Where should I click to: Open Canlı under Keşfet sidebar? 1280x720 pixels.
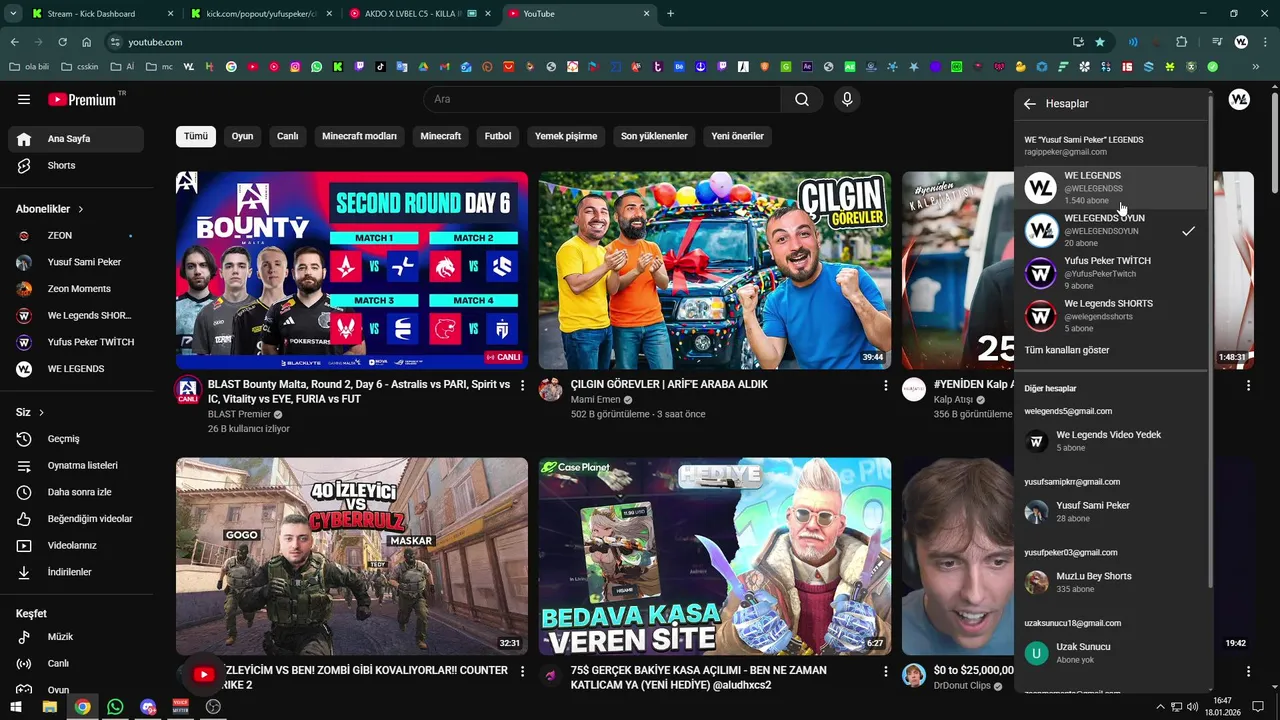(76, 664)
